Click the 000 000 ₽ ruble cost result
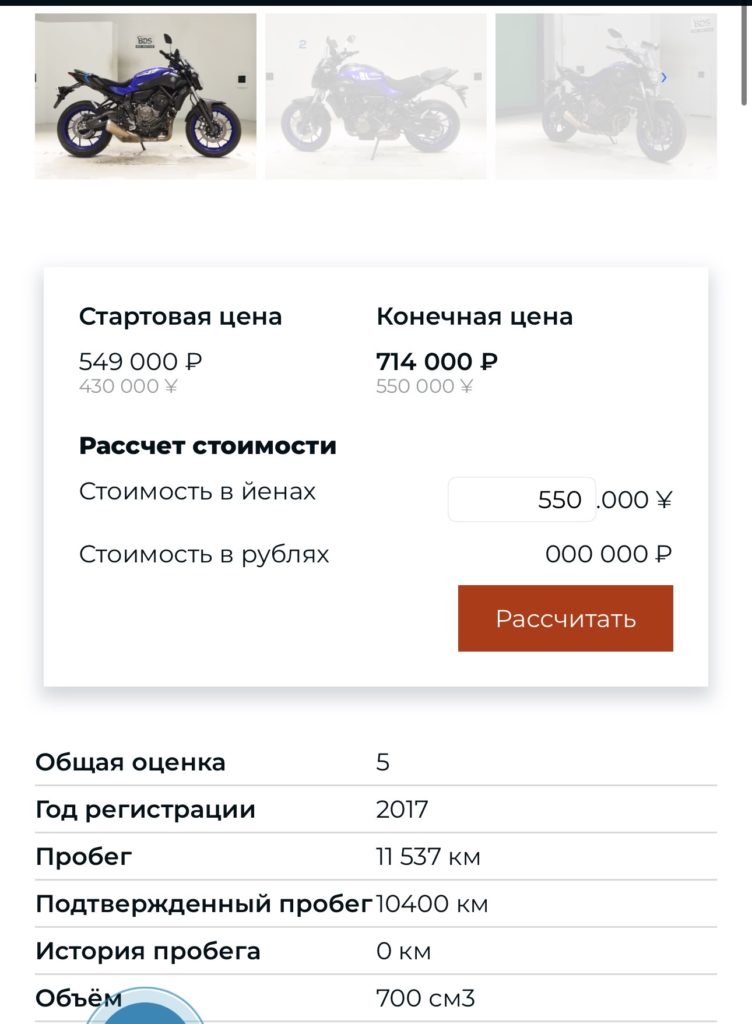The height and width of the screenshot is (1024, 752). coord(608,554)
